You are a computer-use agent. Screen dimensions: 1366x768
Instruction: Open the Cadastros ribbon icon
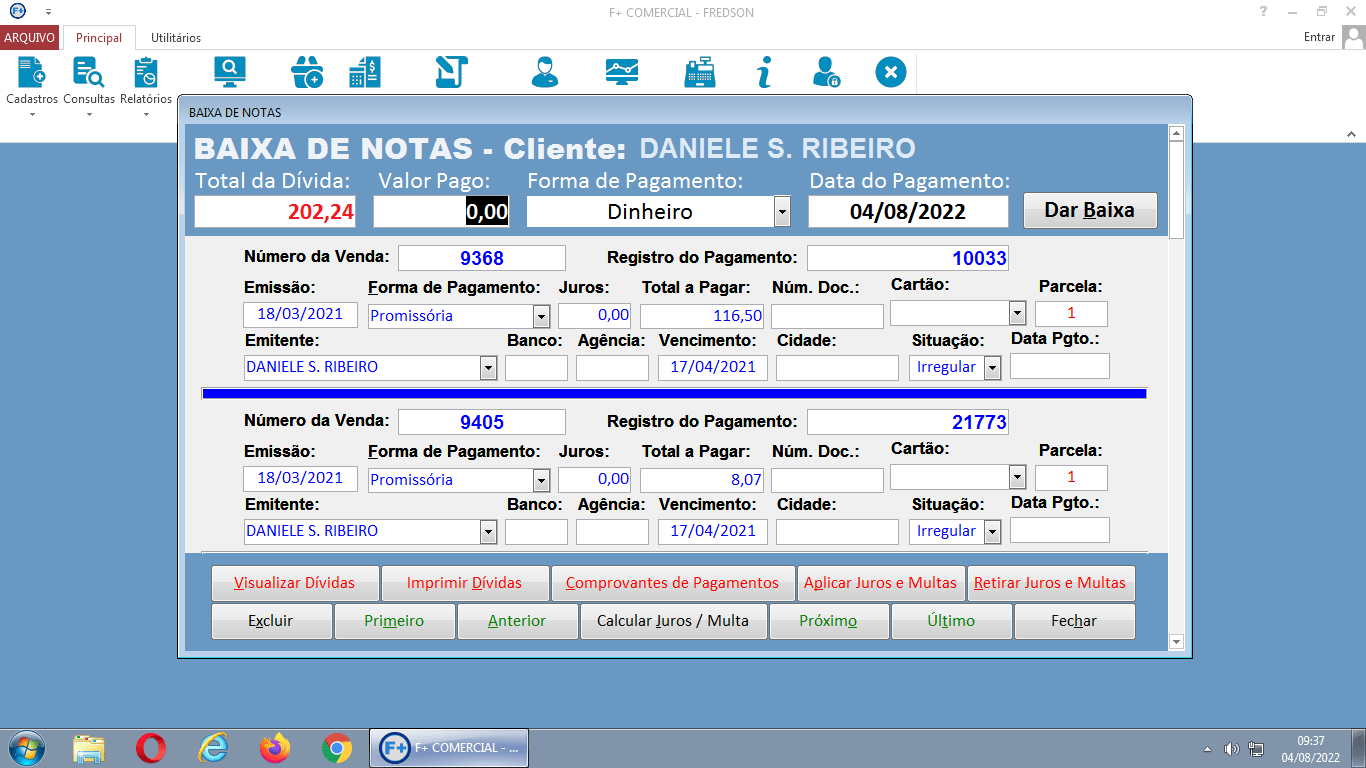tap(32, 73)
